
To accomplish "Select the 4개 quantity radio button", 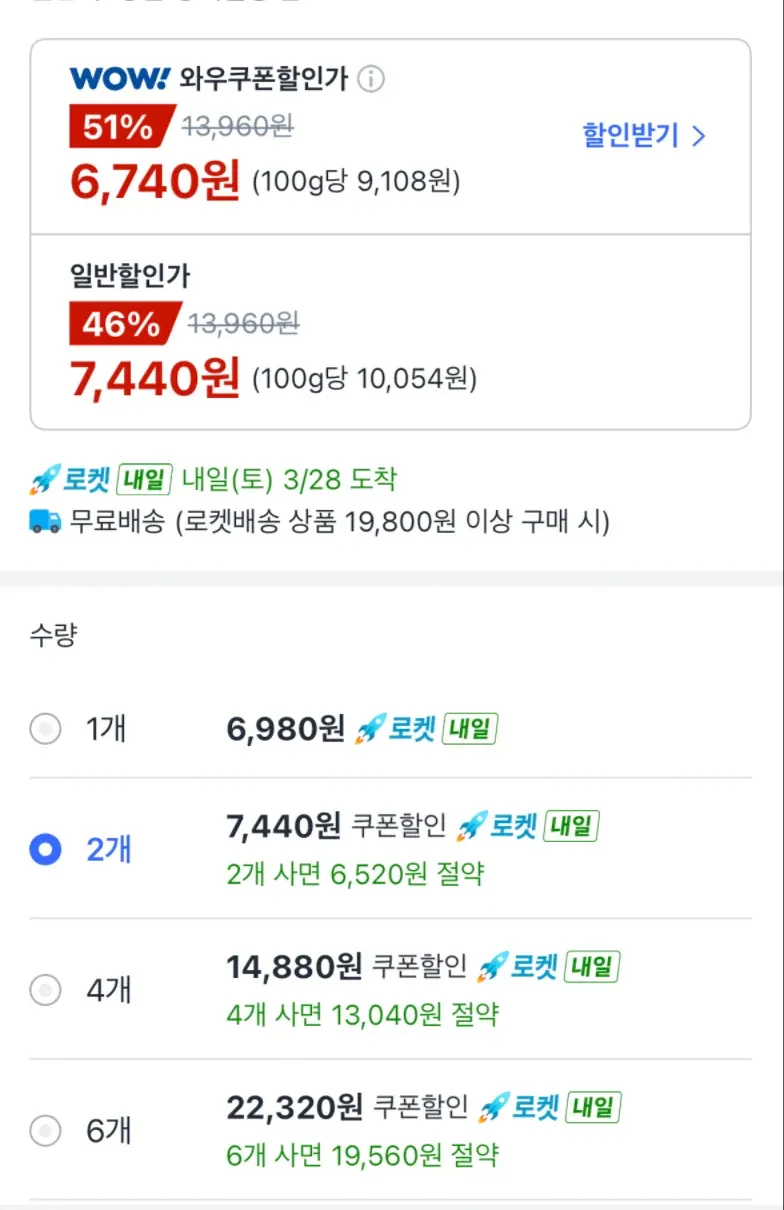I will 45,990.
